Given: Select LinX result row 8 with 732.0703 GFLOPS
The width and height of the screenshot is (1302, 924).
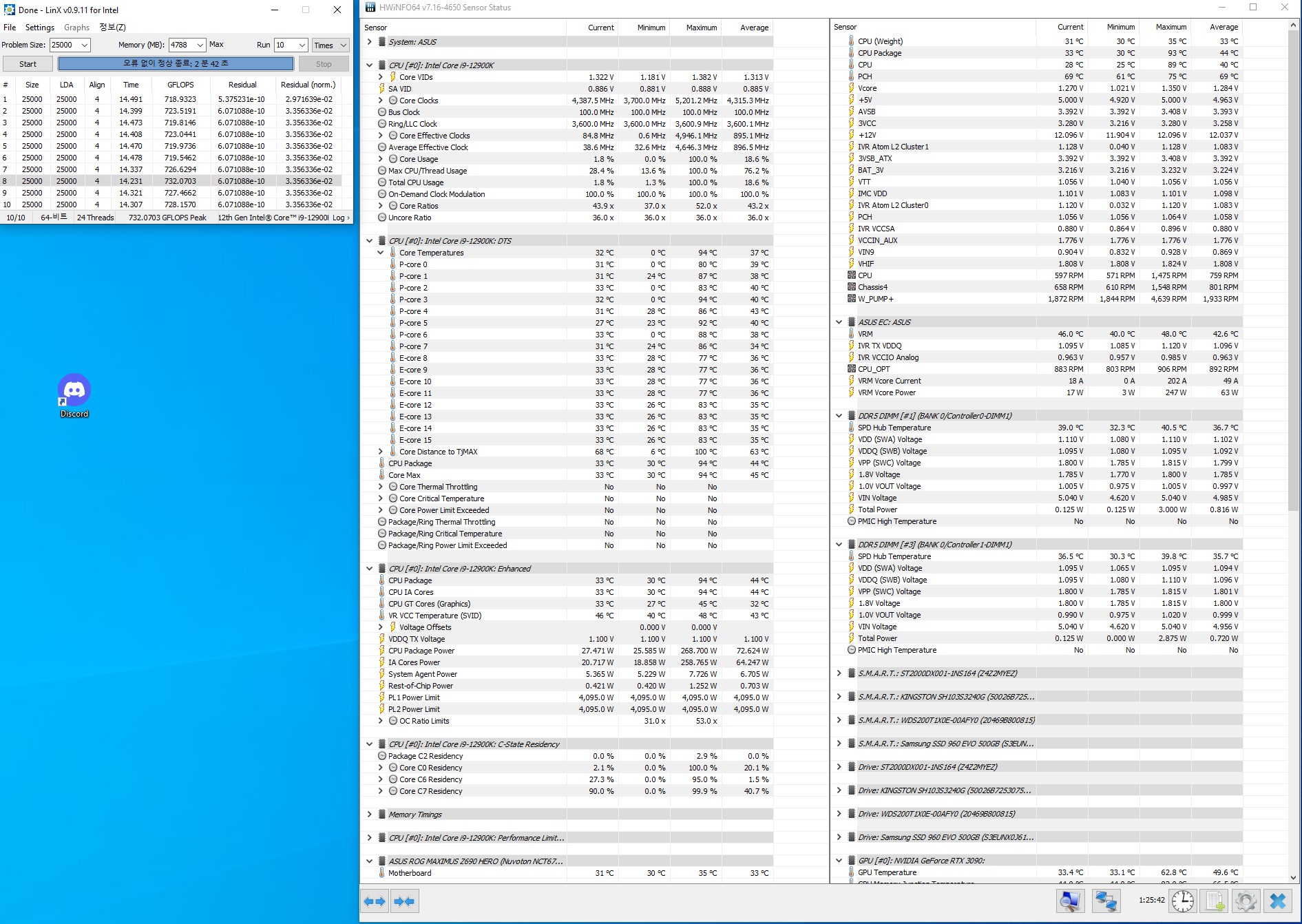Looking at the screenshot, I should click(171, 181).
